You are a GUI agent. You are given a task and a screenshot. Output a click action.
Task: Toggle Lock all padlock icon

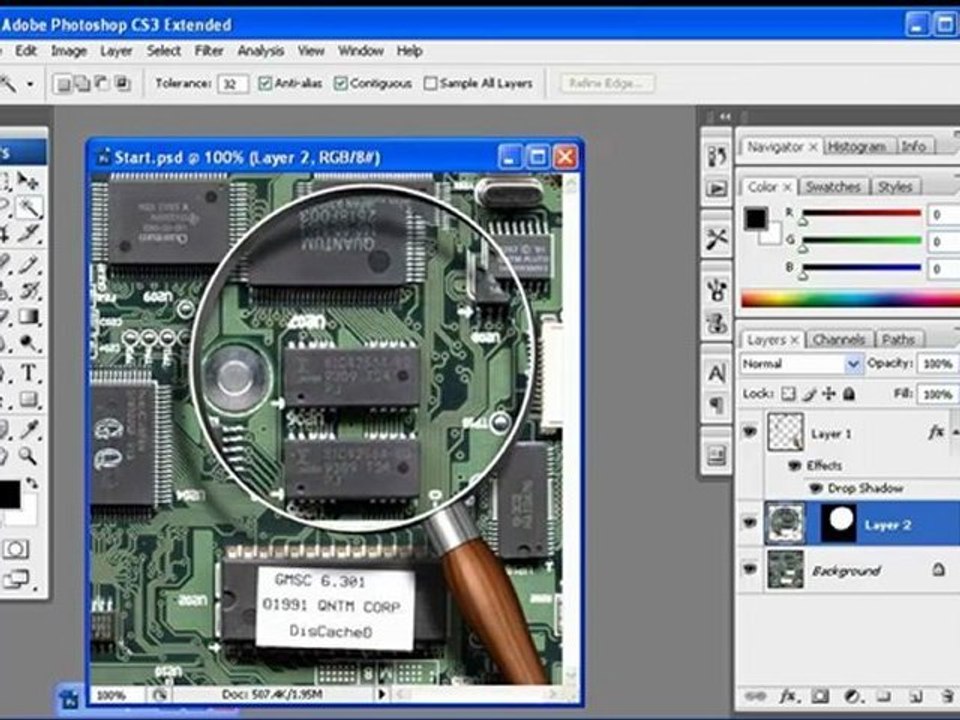(849, 394)
